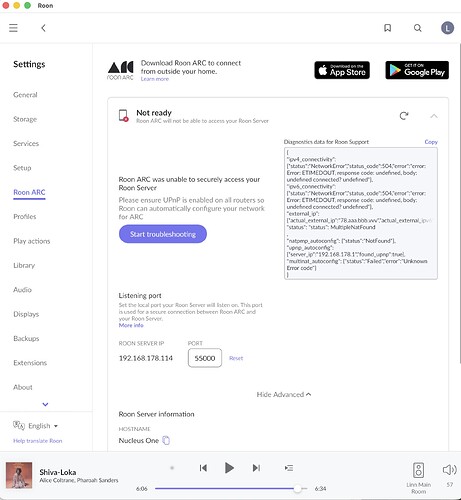Open Storage settings
Viewport: 461px width, 500px height.
click(25, 119)
